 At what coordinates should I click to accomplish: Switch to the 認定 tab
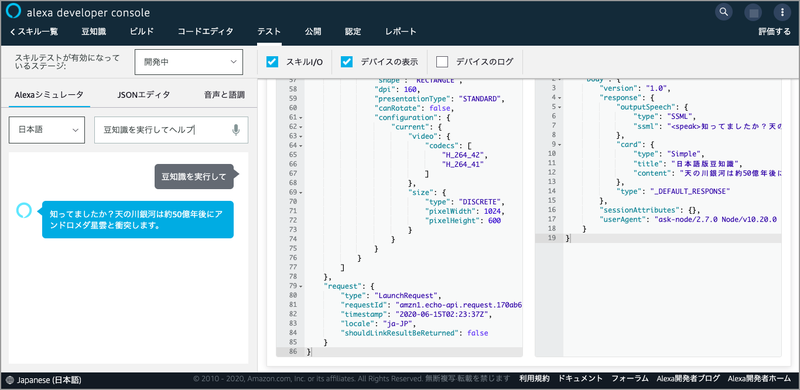(353, 32)
